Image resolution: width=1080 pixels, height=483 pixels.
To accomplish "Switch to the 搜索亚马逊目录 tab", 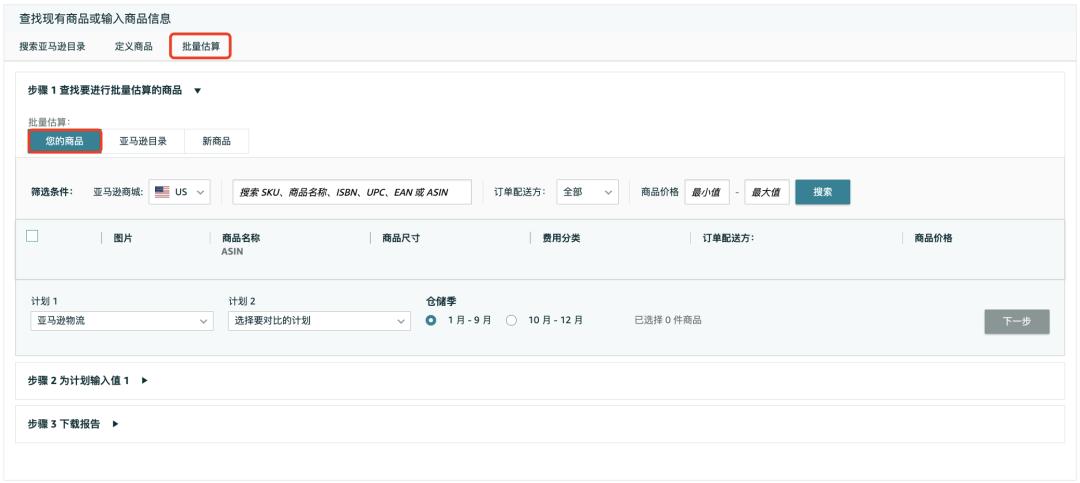I will (52, 47).
